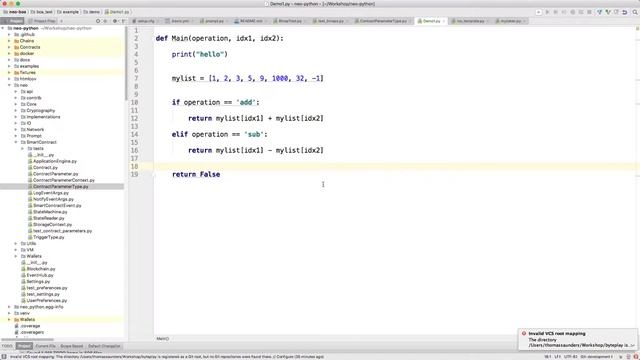Viewport: 640px width, 360px height.
Task: Expand the Chains folder
Action: [x=9, y=41]
